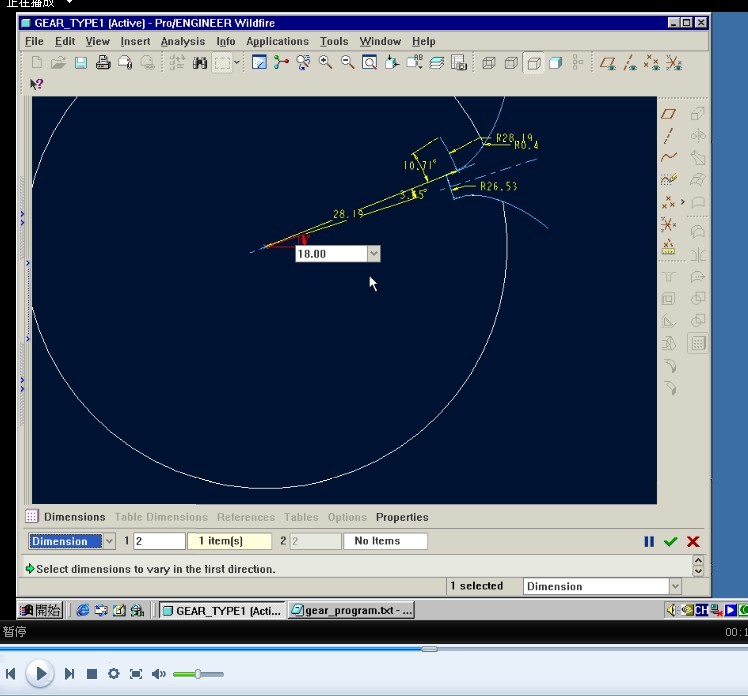The image size is (748, 696).
Task: Click the Sketch tool in right toolbar
Action: point(668,179)
